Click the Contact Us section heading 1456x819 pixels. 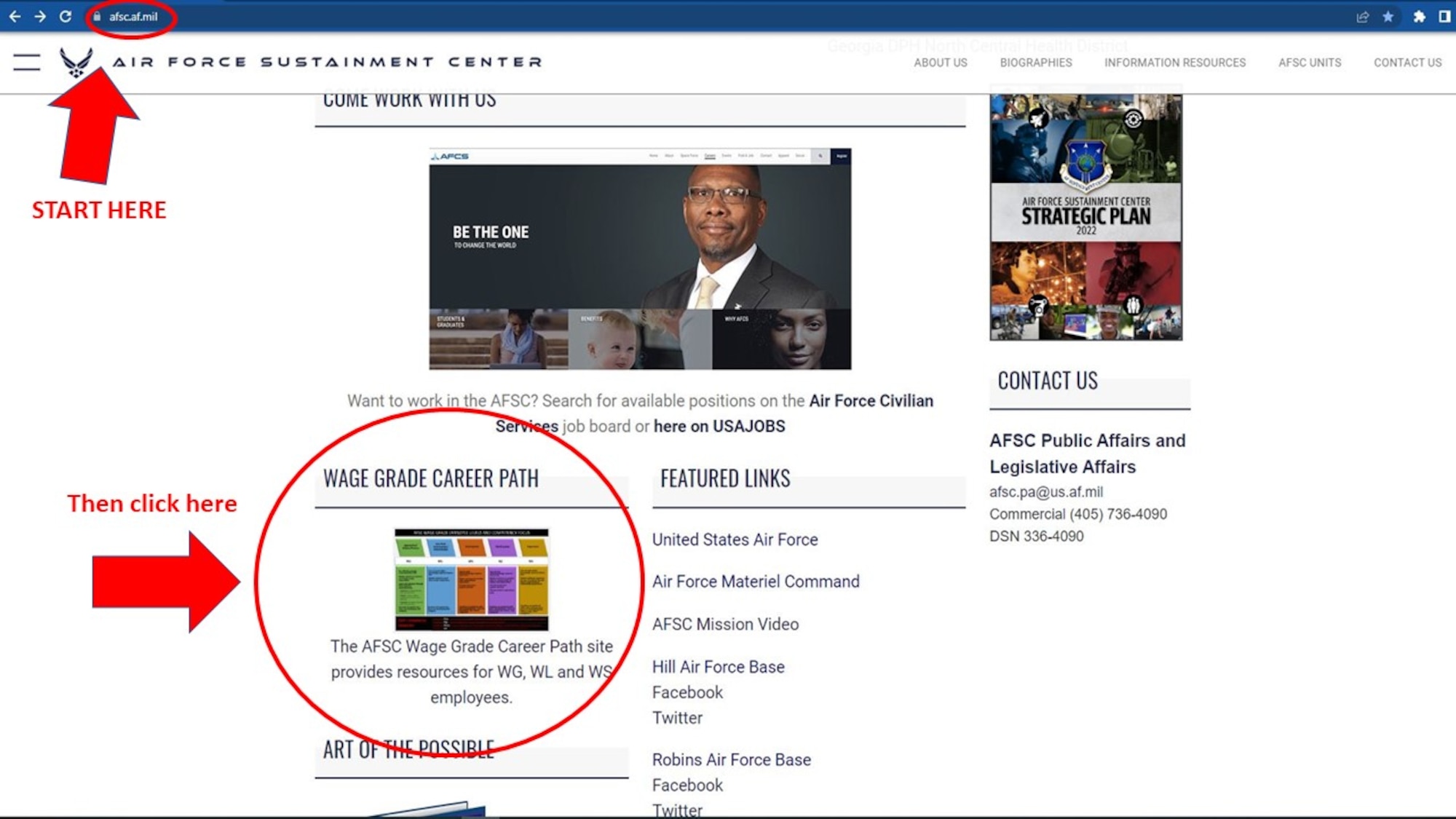point(1048,381)
